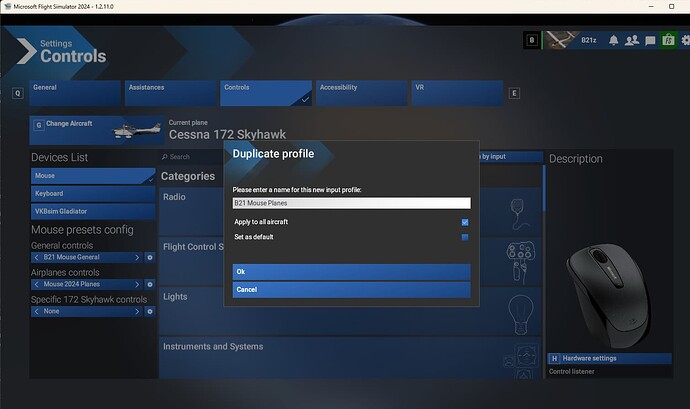Click the G key icon on Change Aircraft
This screenshot has height=409, width=690.
(39, 125)
